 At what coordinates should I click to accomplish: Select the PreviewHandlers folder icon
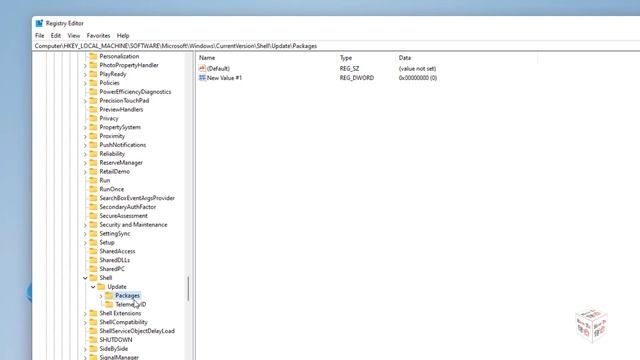click(93, 109)
